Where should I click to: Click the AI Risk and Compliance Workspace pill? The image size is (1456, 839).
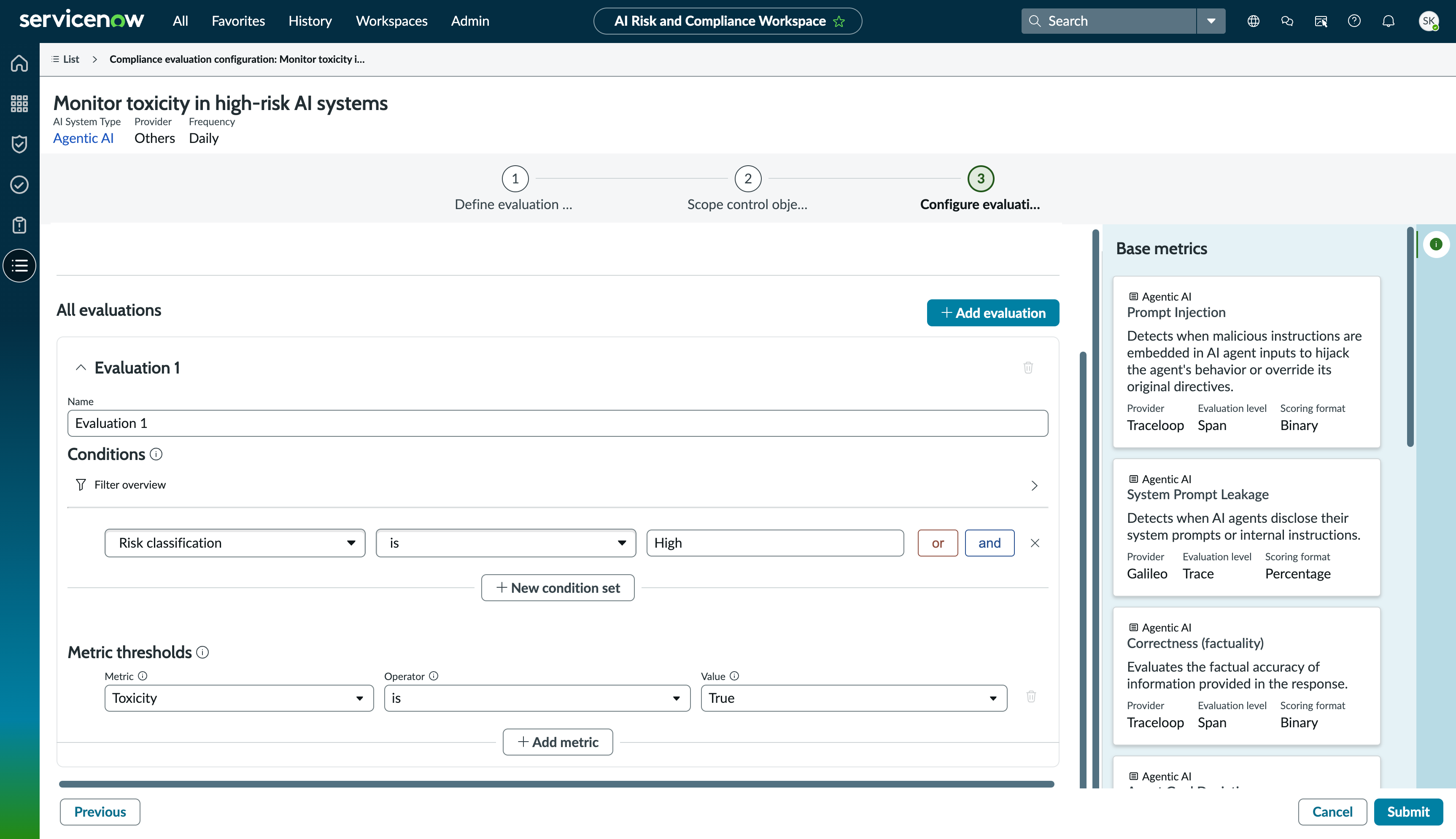pos(728,22)
